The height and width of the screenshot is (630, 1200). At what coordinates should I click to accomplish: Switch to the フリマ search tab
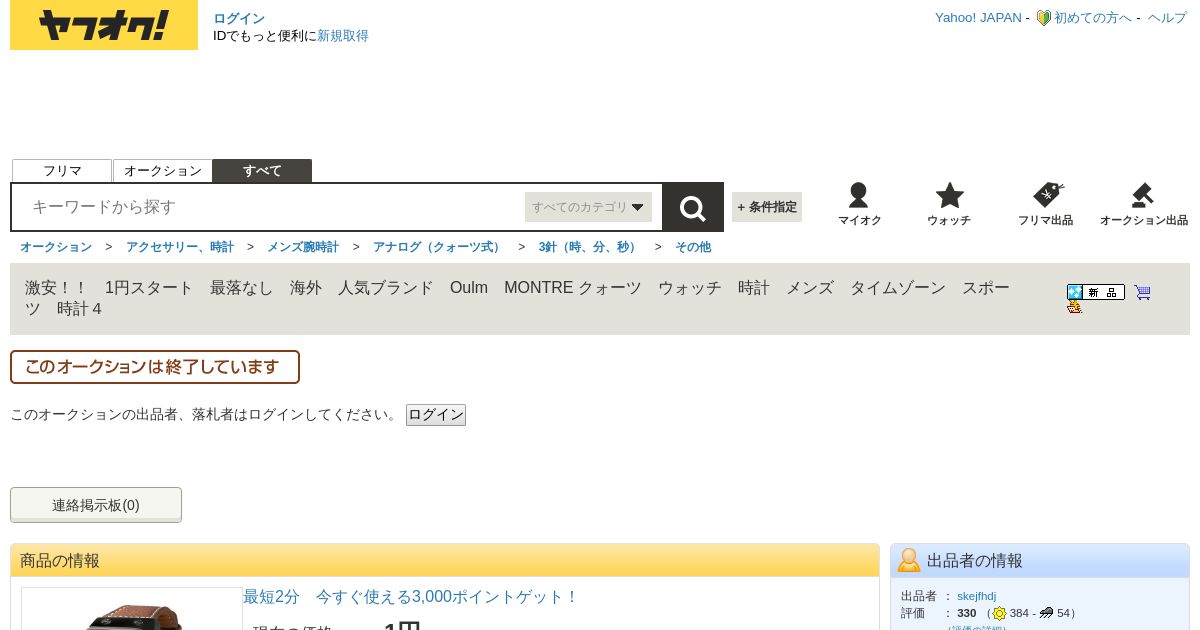pyautogui.click(x=62, y=171)
